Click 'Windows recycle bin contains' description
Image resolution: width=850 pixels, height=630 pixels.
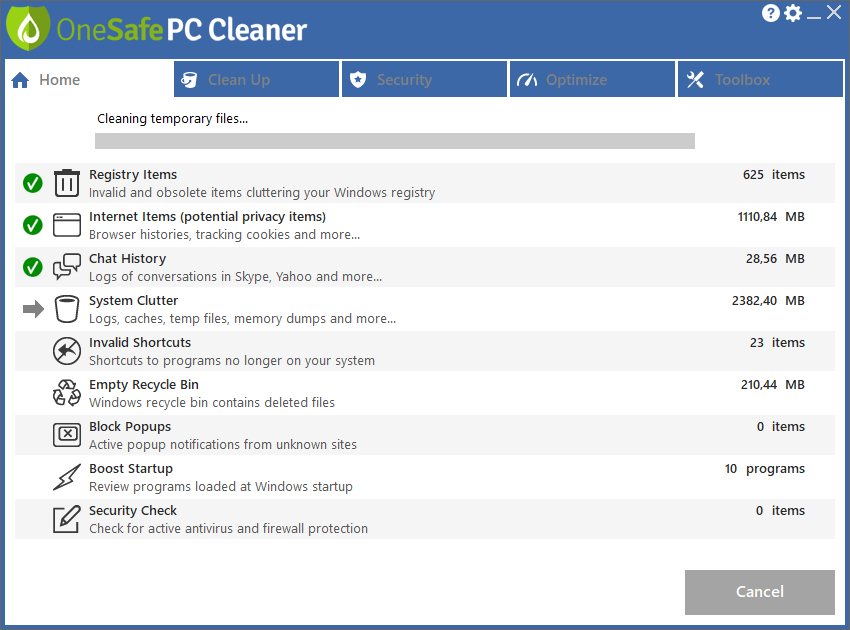point(212,403)
